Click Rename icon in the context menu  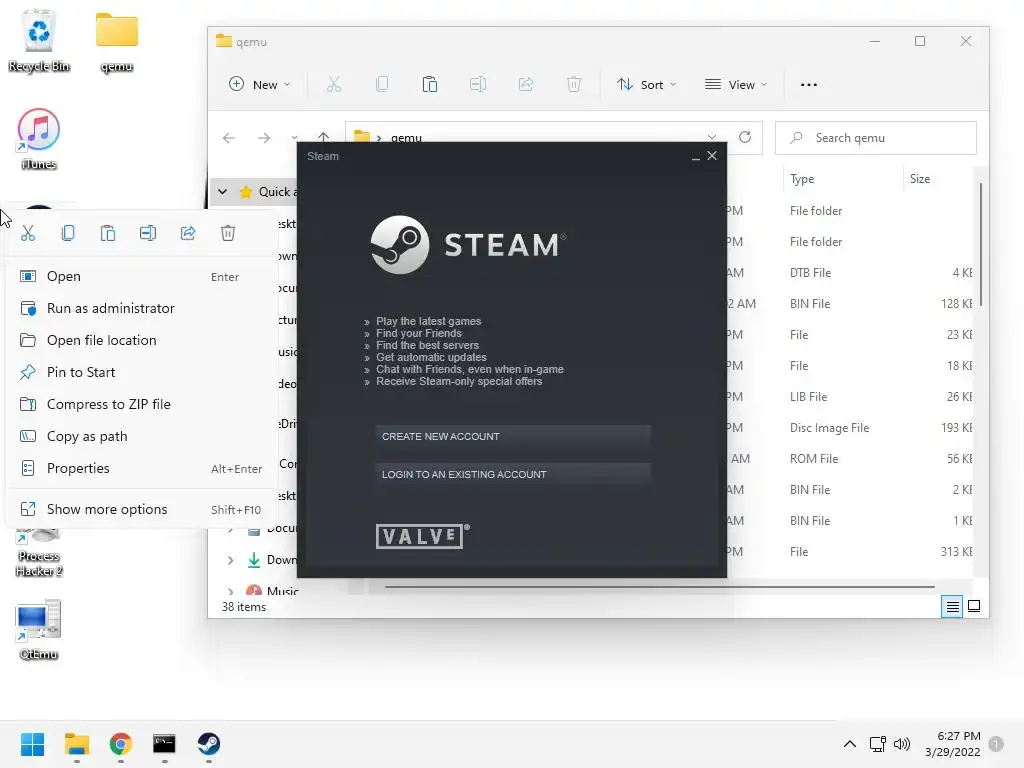click(148, 233)
